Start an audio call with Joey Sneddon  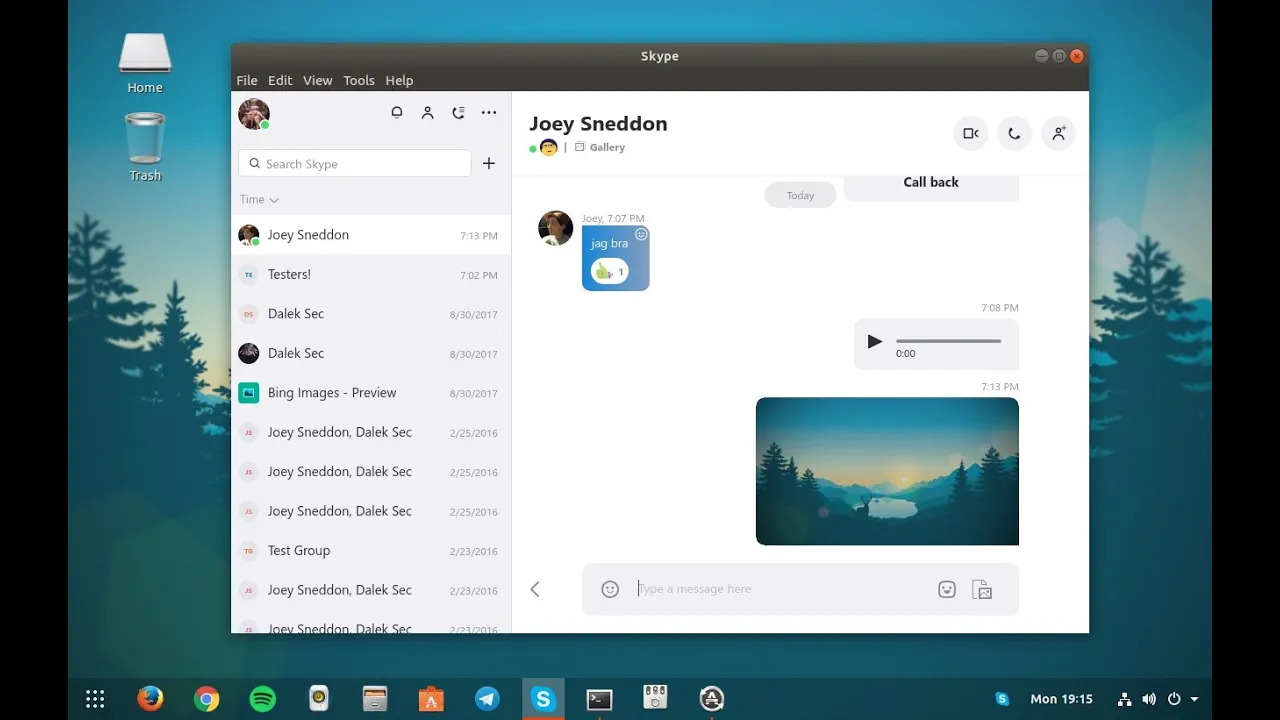tap(1014, 133)
